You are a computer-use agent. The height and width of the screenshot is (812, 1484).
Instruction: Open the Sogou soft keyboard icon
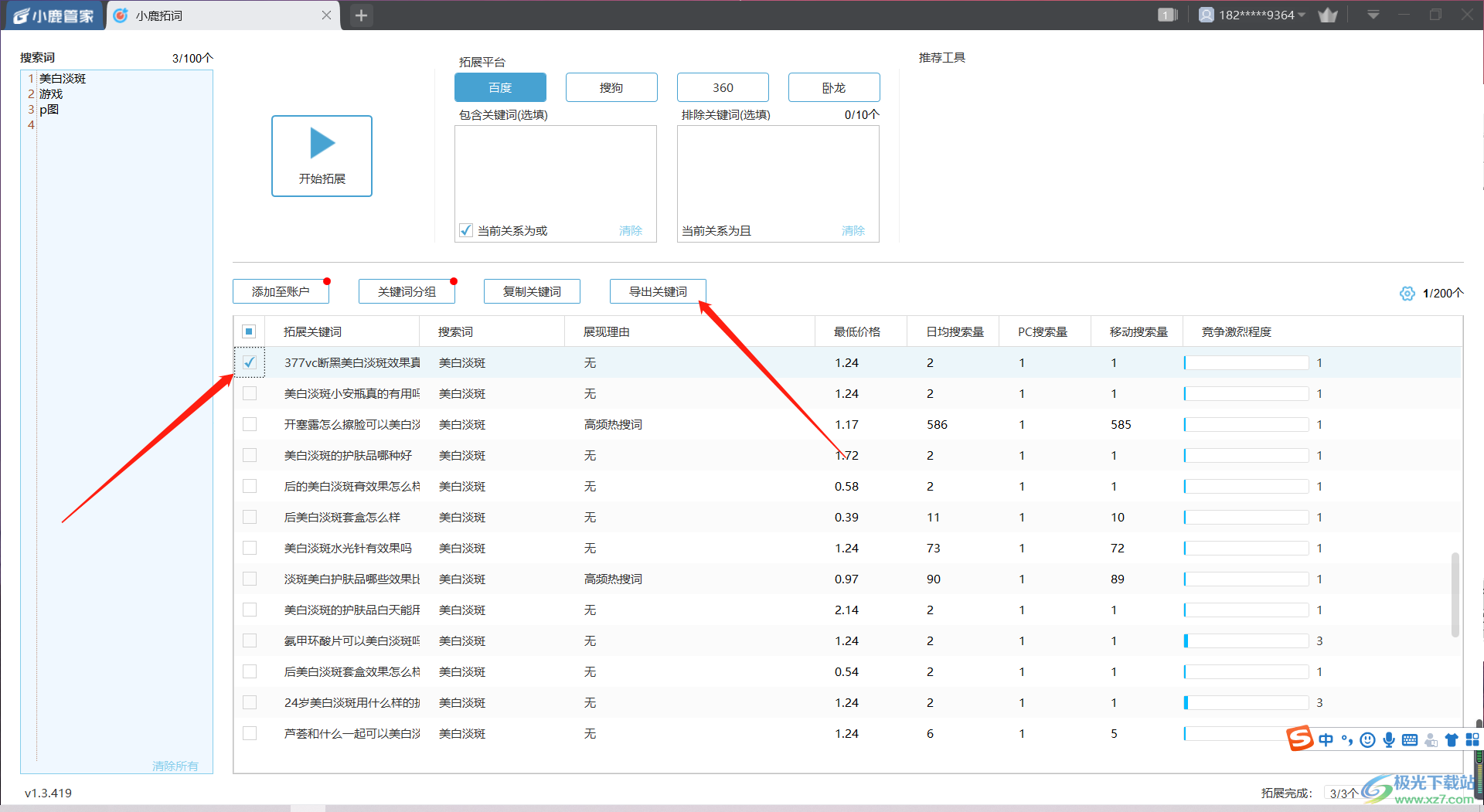click(x=1410, y=740)
